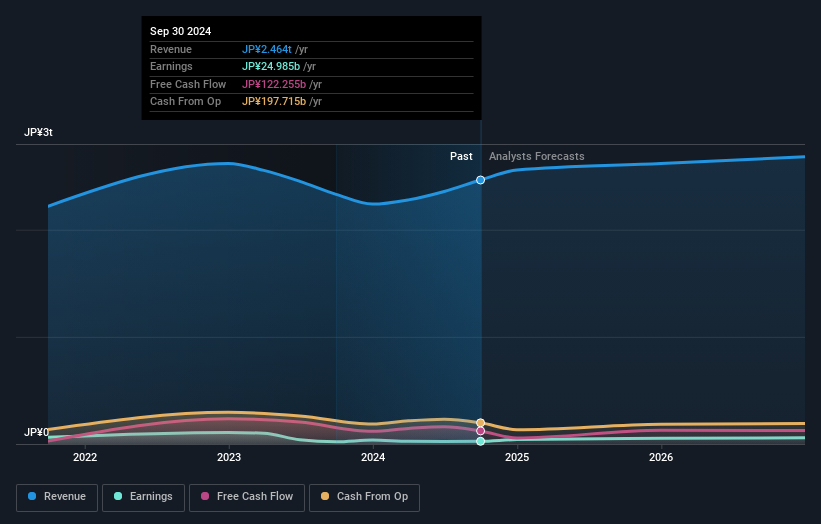Click the 'Revenue' row label in tooltip
The image size is (821, 524).
pos(171,49)
